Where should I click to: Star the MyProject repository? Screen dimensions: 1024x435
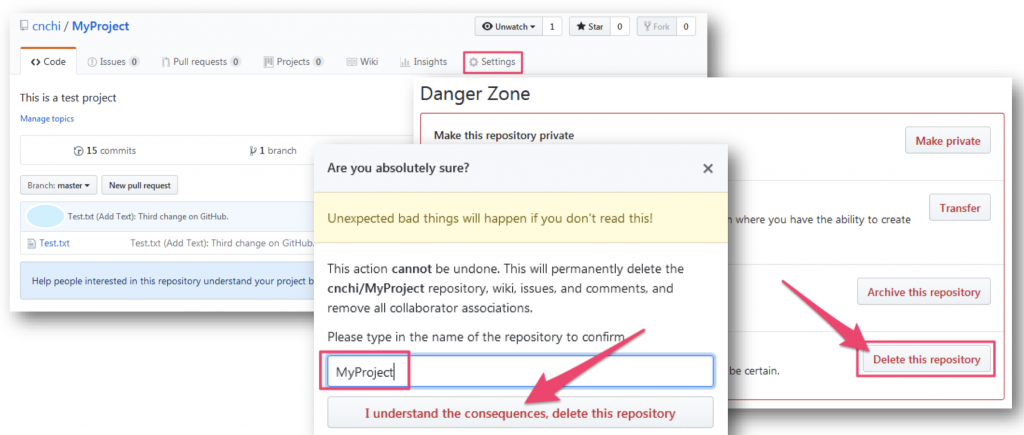point(590,27)
